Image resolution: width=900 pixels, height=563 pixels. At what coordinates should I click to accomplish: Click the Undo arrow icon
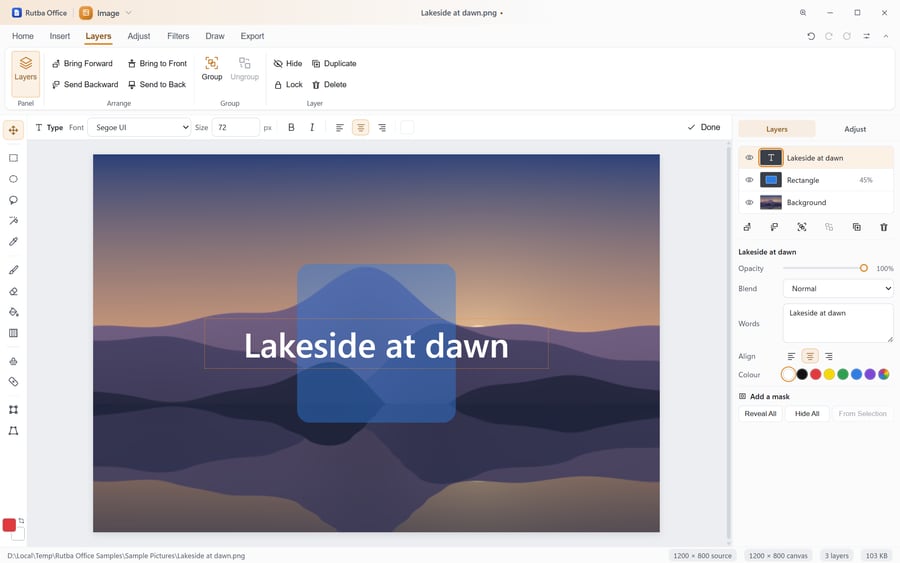[x=811, y=36]
